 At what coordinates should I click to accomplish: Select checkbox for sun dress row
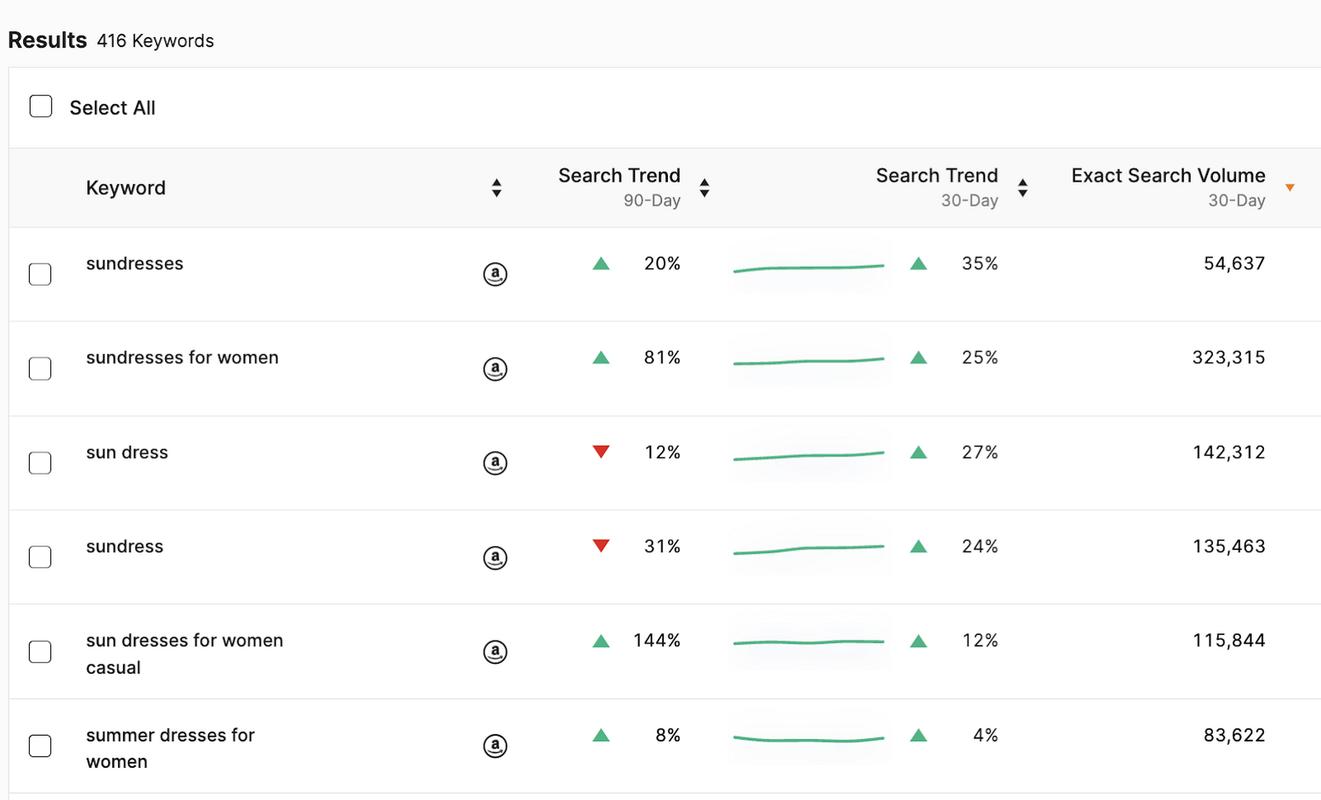point(40,463)
